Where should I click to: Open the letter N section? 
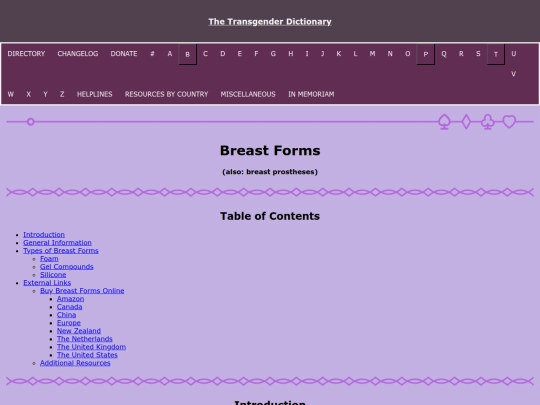coord(390,54)
